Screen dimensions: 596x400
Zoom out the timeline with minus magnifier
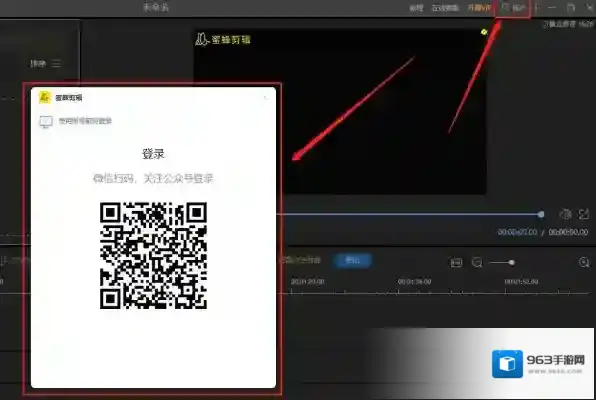coord(477,262)
